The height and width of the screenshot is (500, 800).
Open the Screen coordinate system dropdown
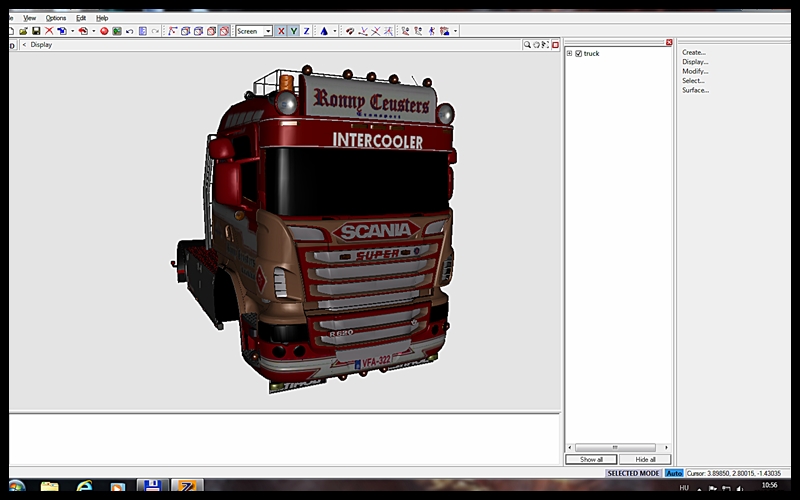(x=268, y=31)
